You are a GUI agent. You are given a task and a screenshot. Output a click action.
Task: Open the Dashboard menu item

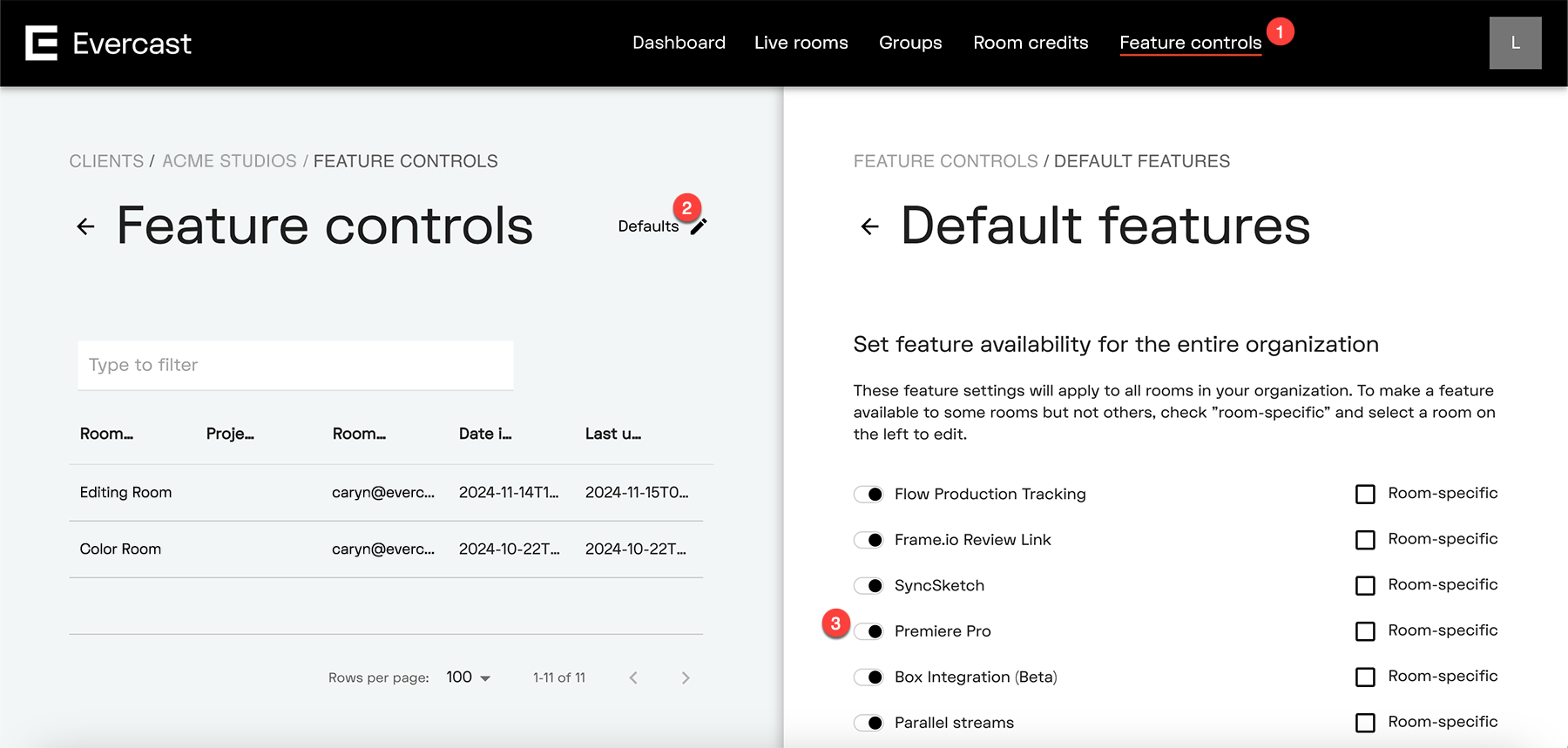click(x=679, y=43)
